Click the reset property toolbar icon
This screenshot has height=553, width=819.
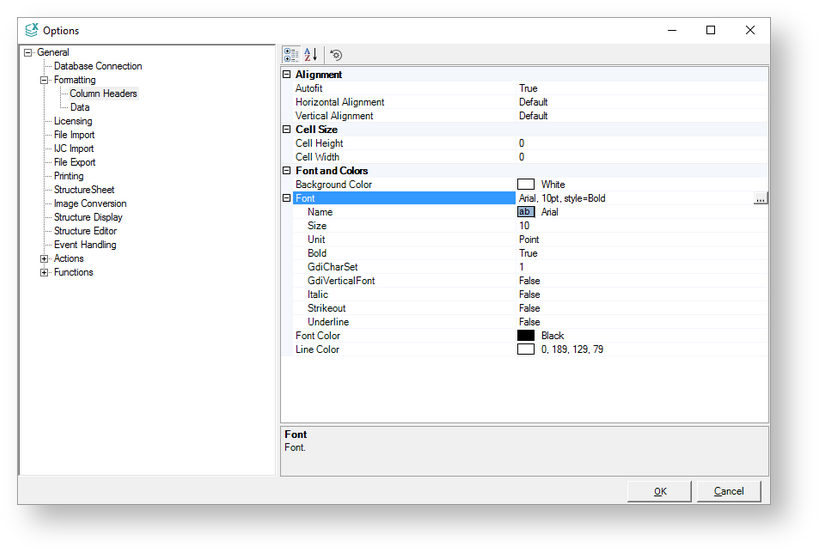336,55
